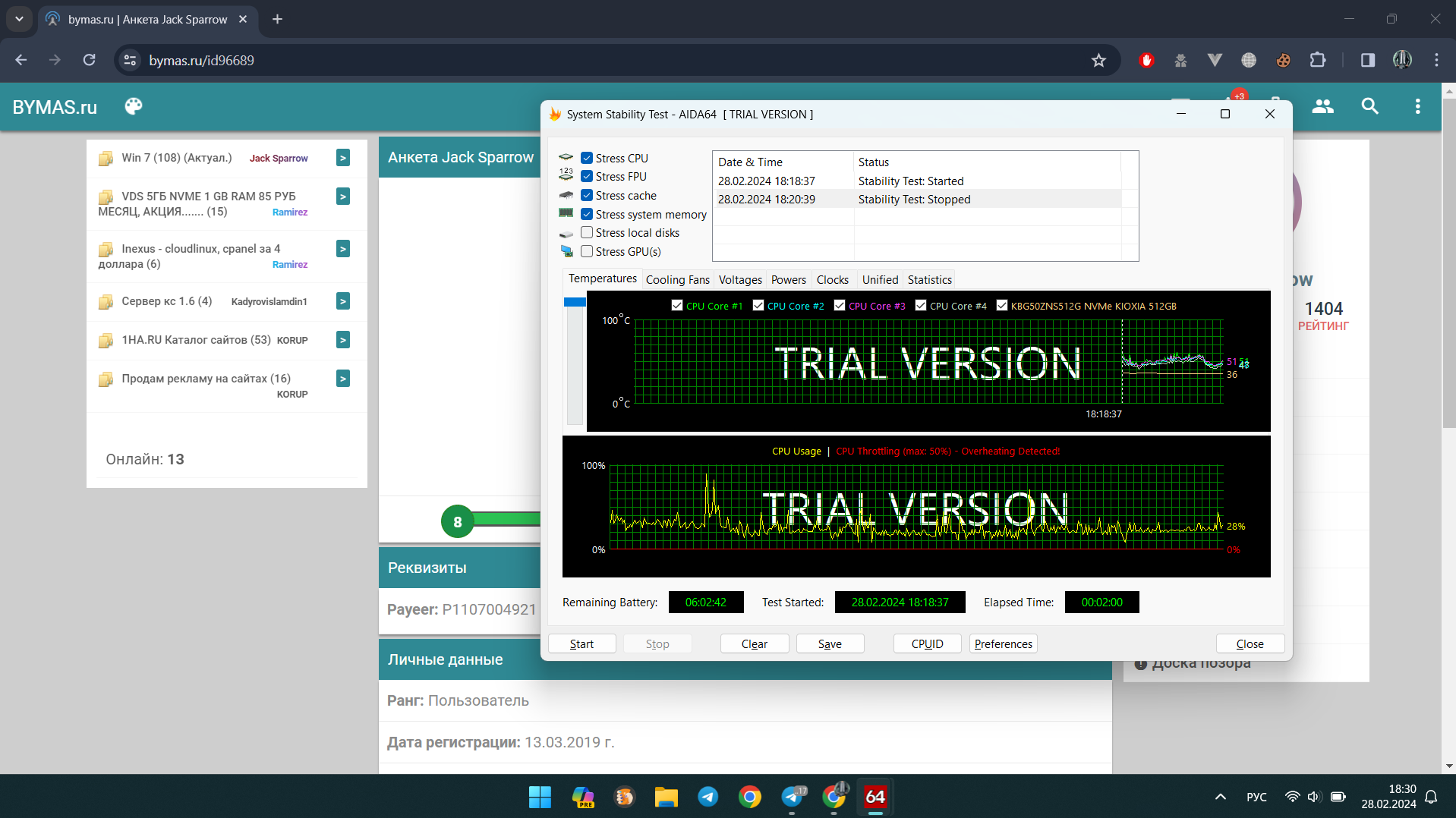
Task: Expand the Win 7 (108) topic arrow
Action: 343,158
